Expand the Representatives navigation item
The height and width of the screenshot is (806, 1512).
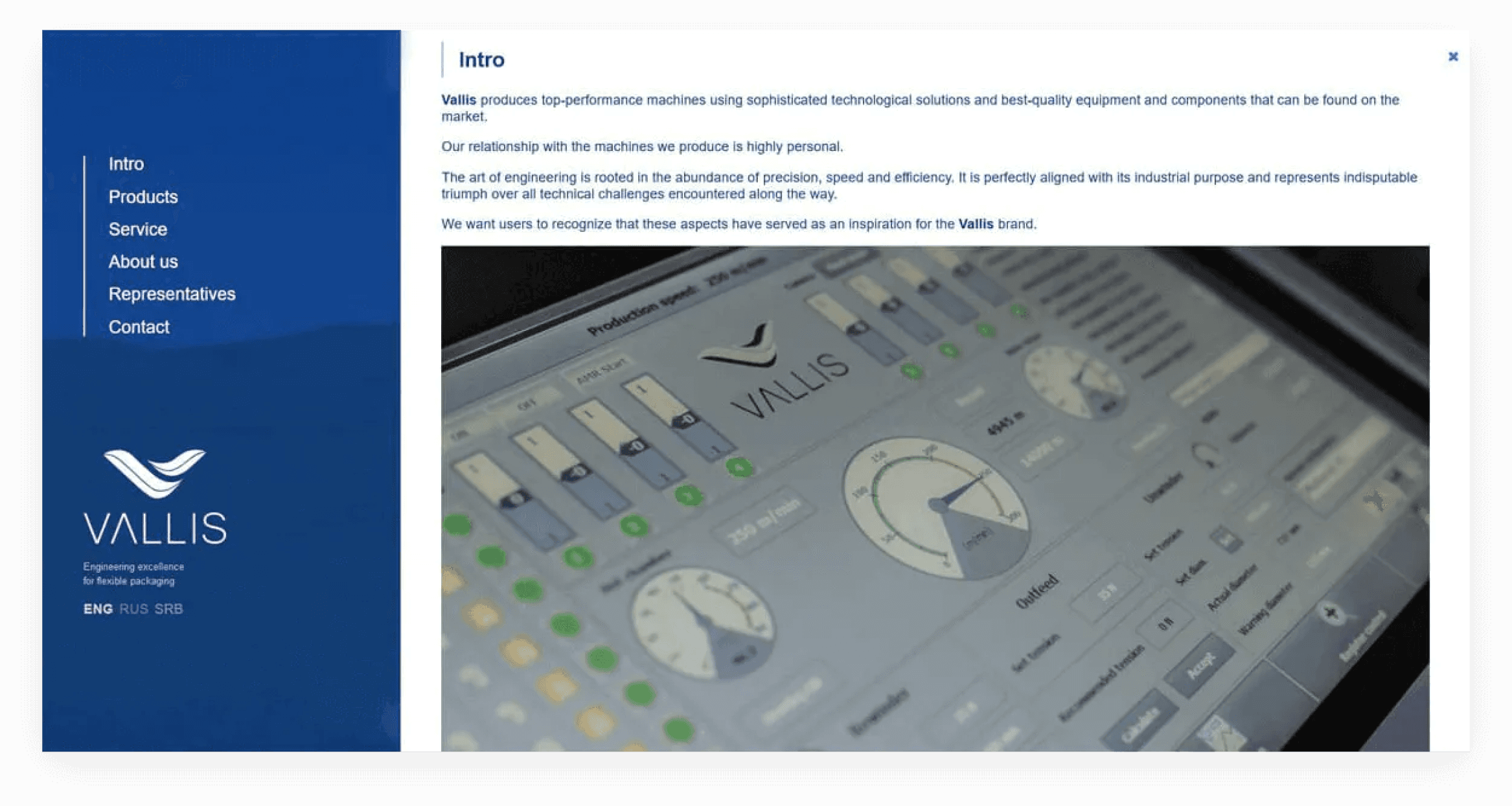[173, 293]
